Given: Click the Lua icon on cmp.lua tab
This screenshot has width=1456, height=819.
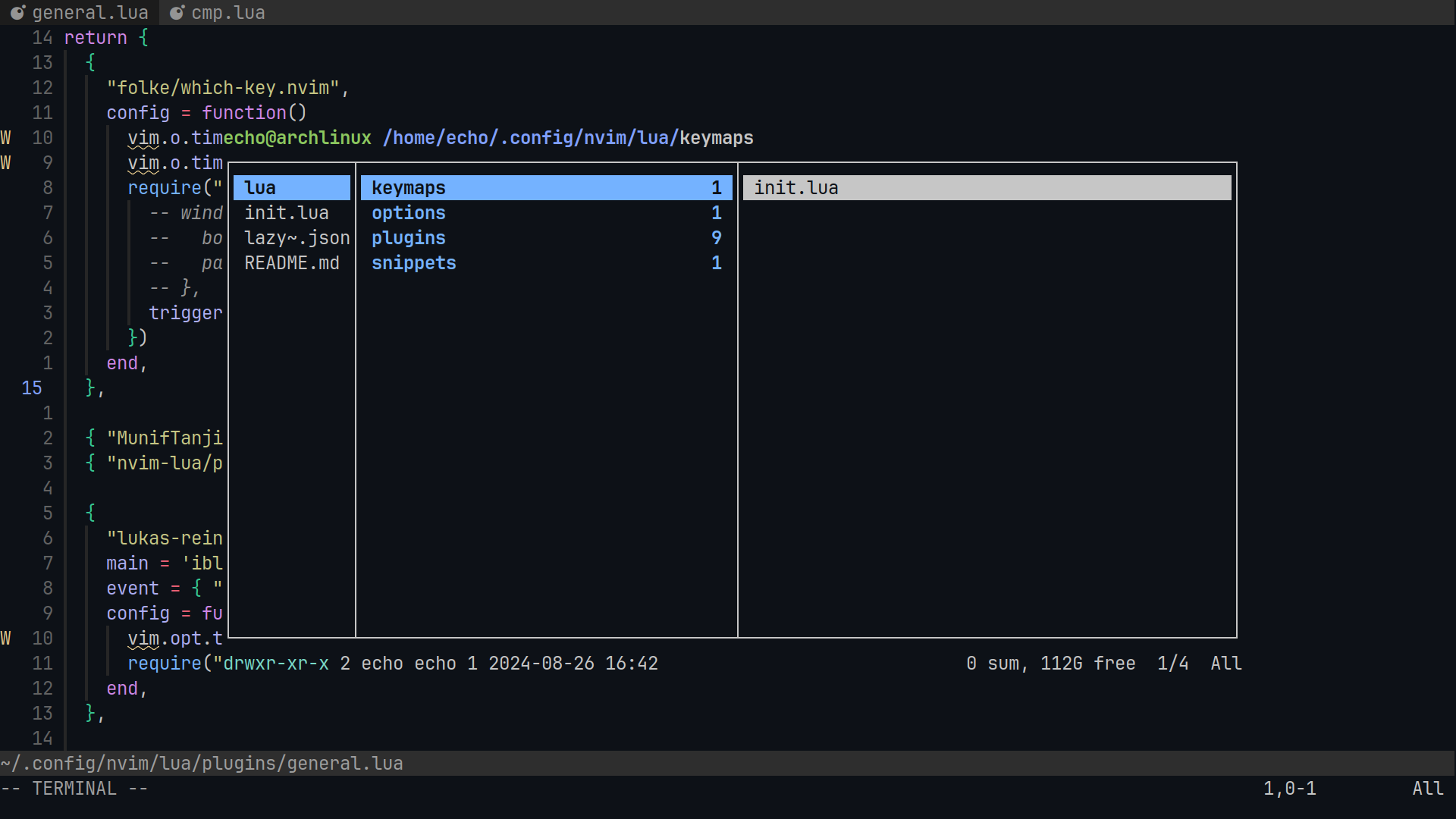Looking at the screenshot, I should pos(177,13).
